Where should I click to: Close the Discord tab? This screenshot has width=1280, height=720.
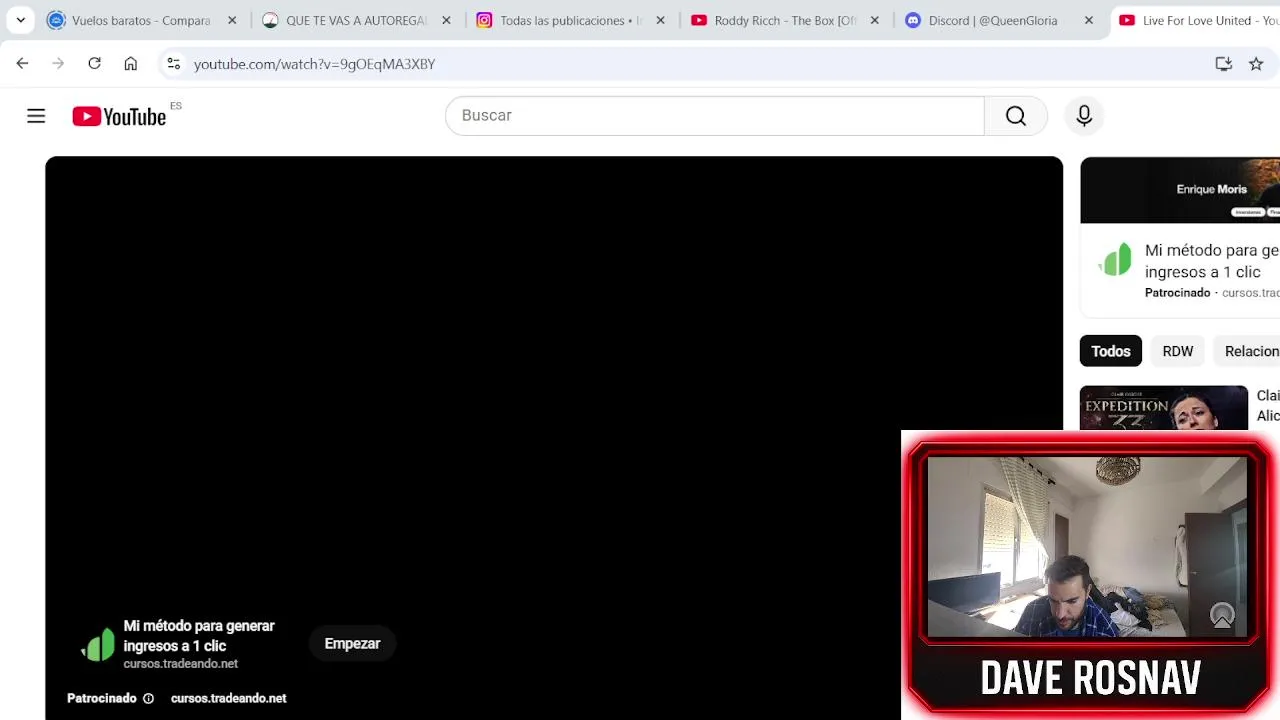[x=1089, y=20]
